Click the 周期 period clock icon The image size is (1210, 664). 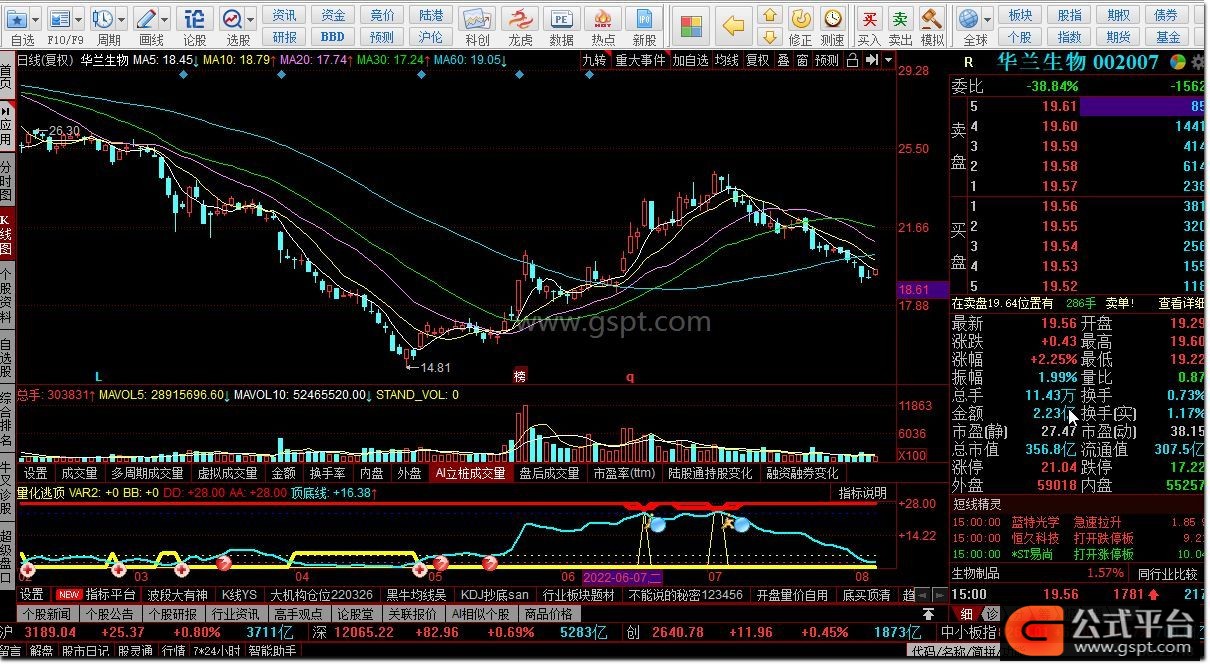[x=102, y=19]
